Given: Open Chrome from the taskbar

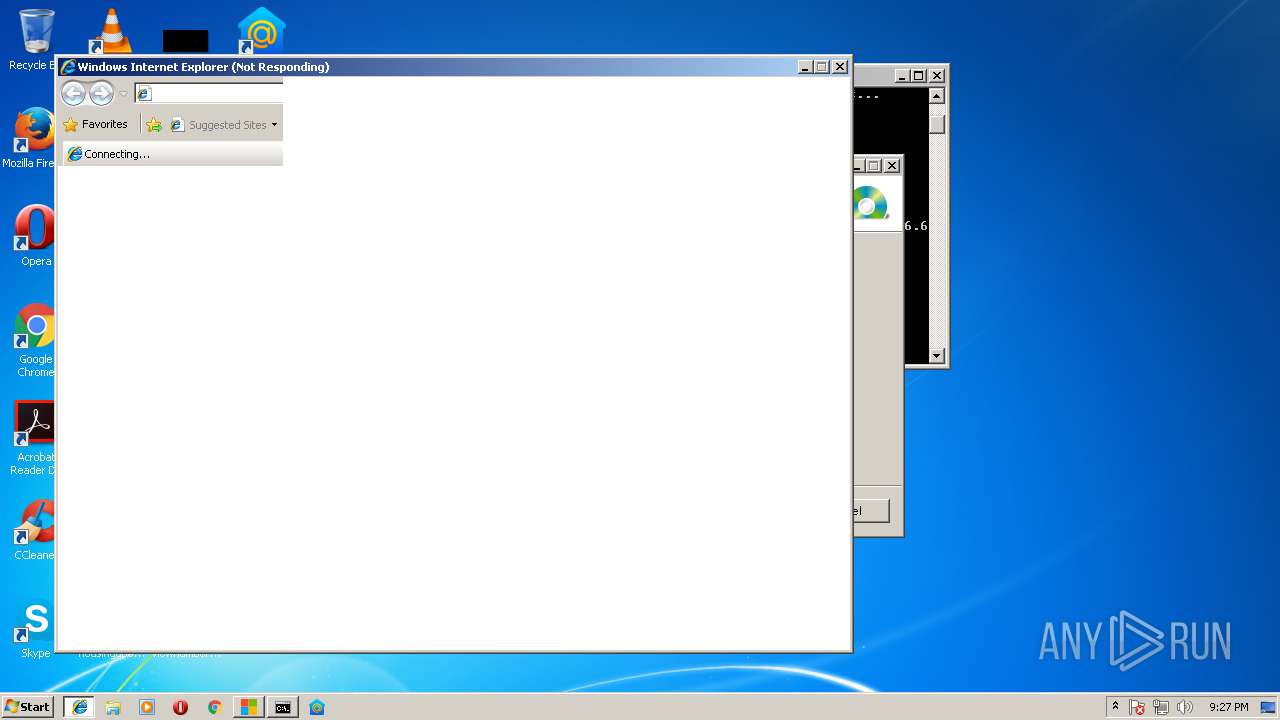Looking at the screenshot, I should tap(214, 707).
